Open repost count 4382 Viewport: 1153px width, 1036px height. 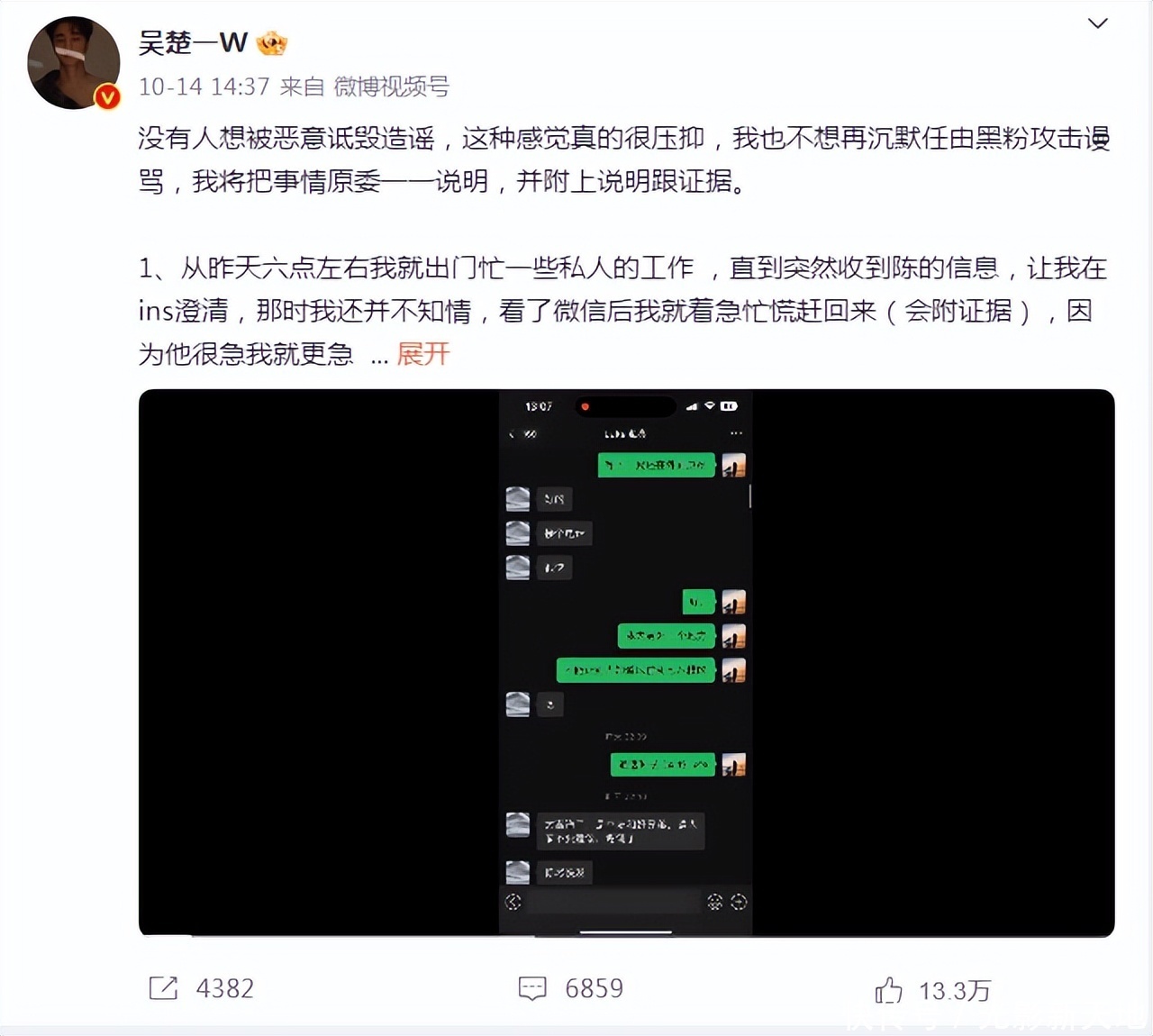225,989
